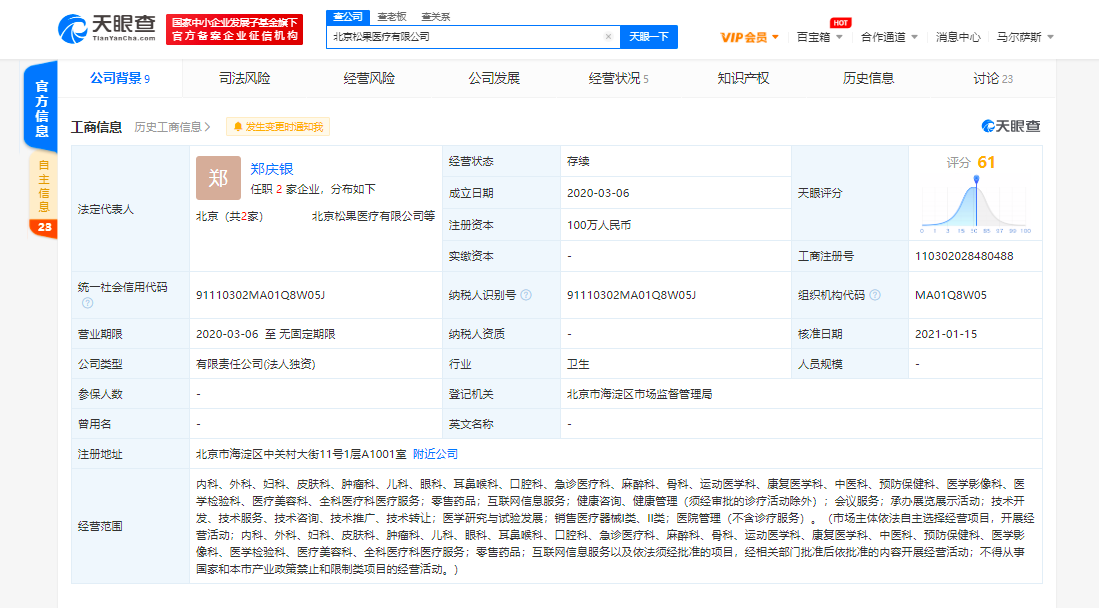Expand the 马尔萨斯 user menu

pos(1025,37)
